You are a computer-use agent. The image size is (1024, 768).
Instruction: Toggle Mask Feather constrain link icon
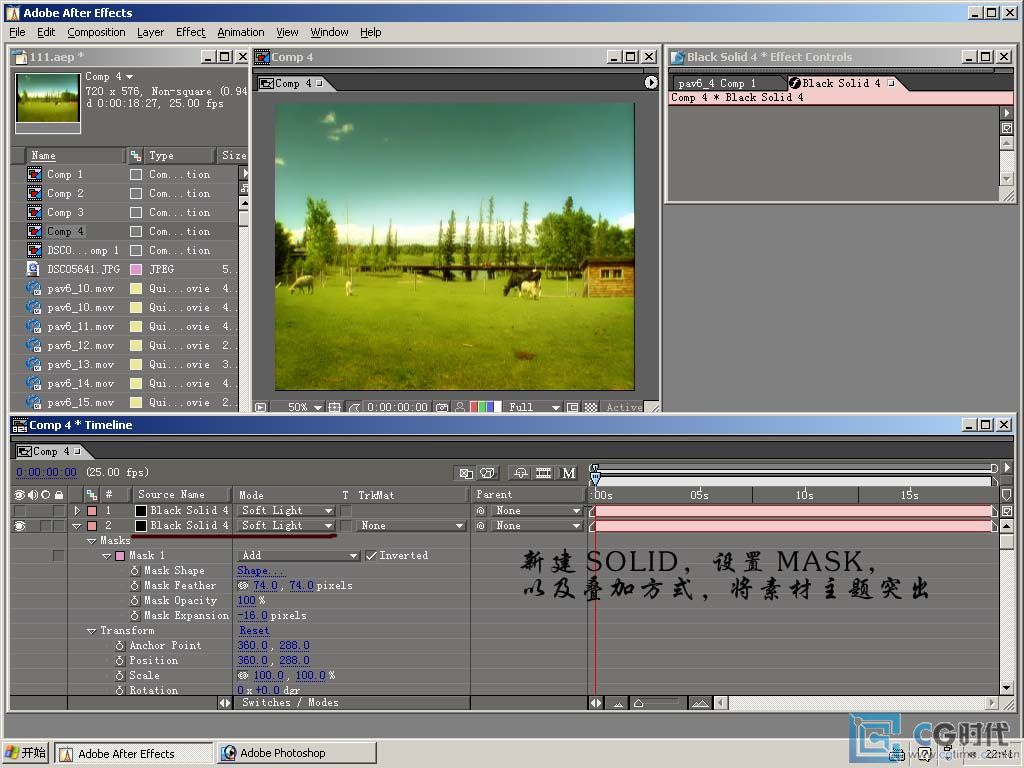243,586
